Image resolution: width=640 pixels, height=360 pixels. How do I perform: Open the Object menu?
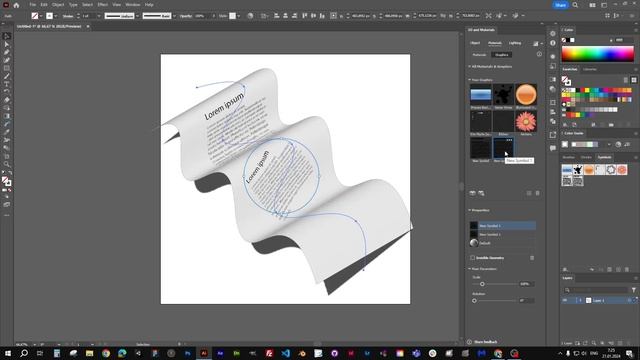pyautogui.click(x=58, y=5)
